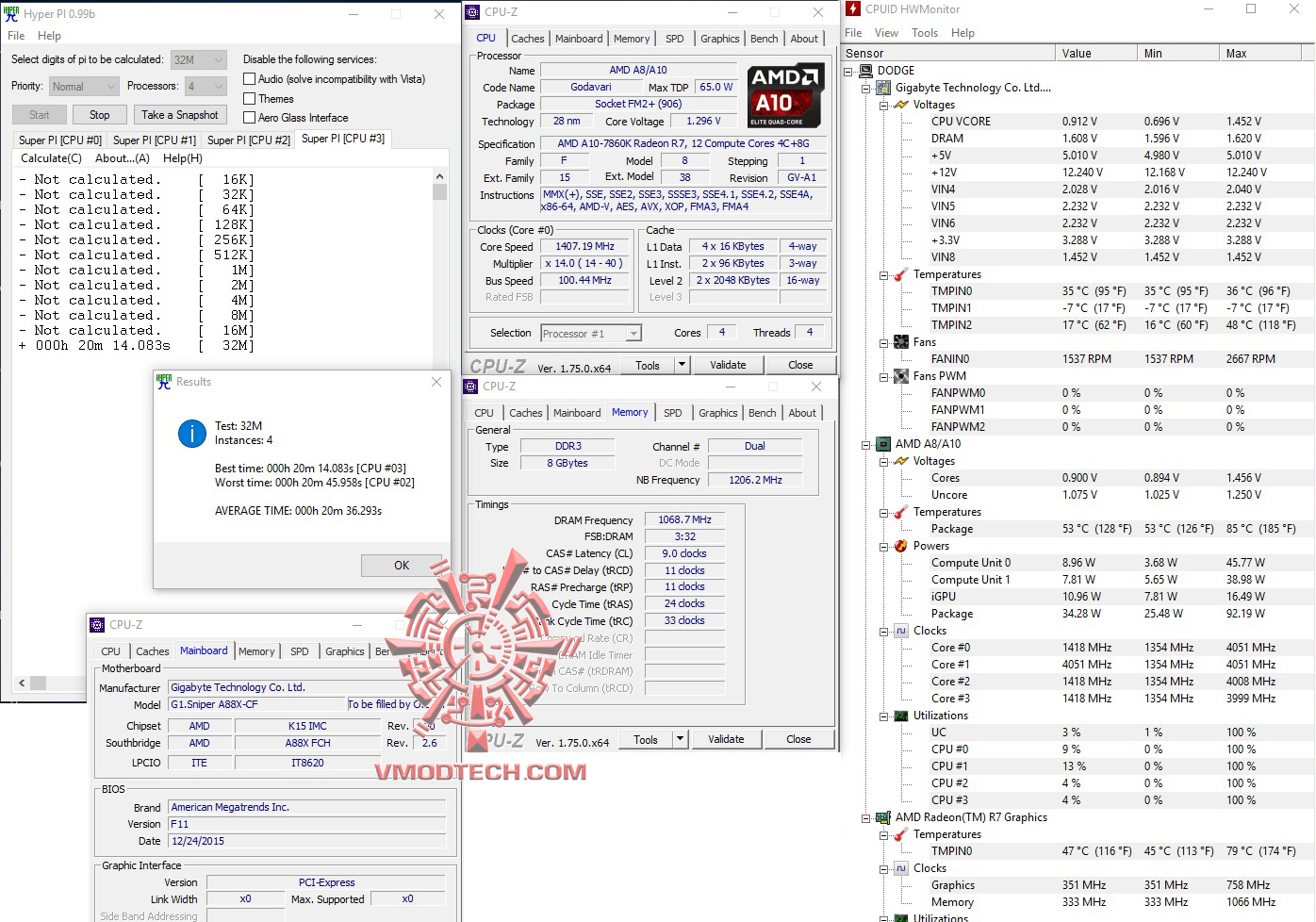Open the File menu in Hyper PI
The height and width of the screenshot is (922, 1316).
(x=16, y=36)
